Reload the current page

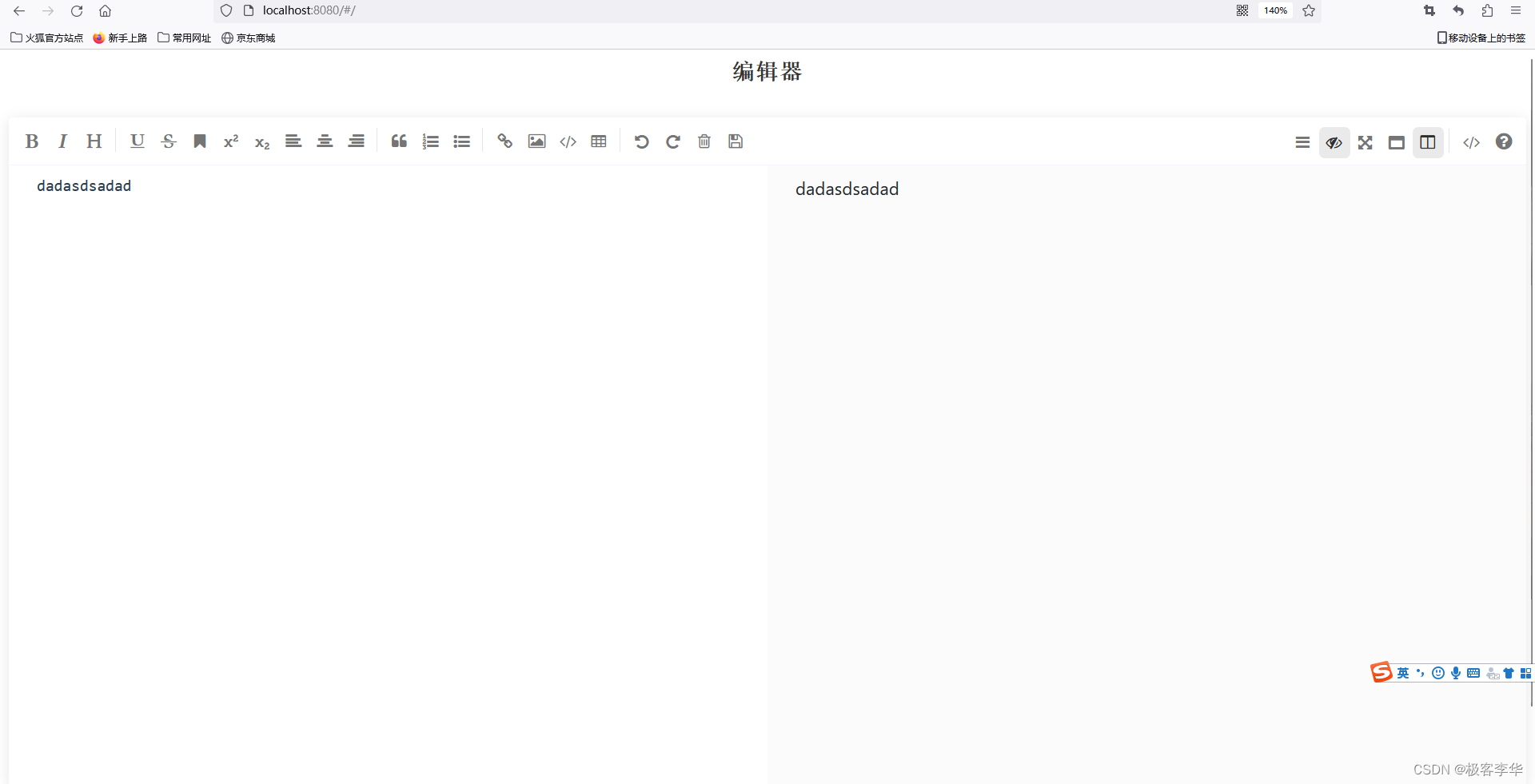pyautogui.click(x=77, y=11)
